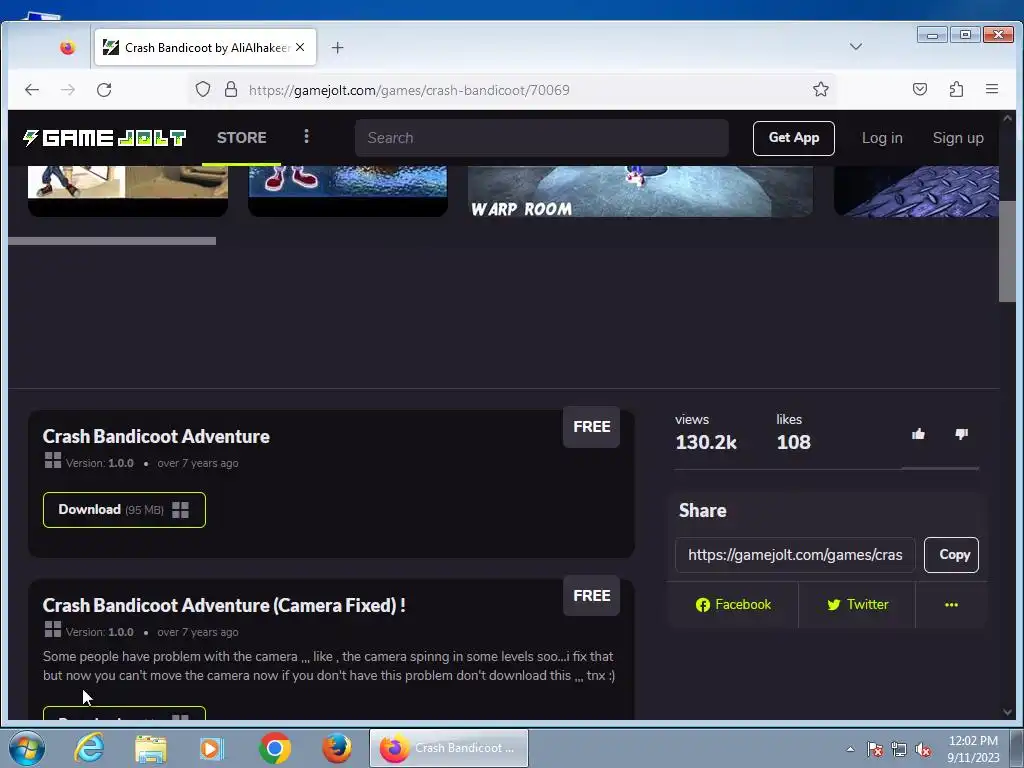Focus the Game Jolt search field

[541, 138]
